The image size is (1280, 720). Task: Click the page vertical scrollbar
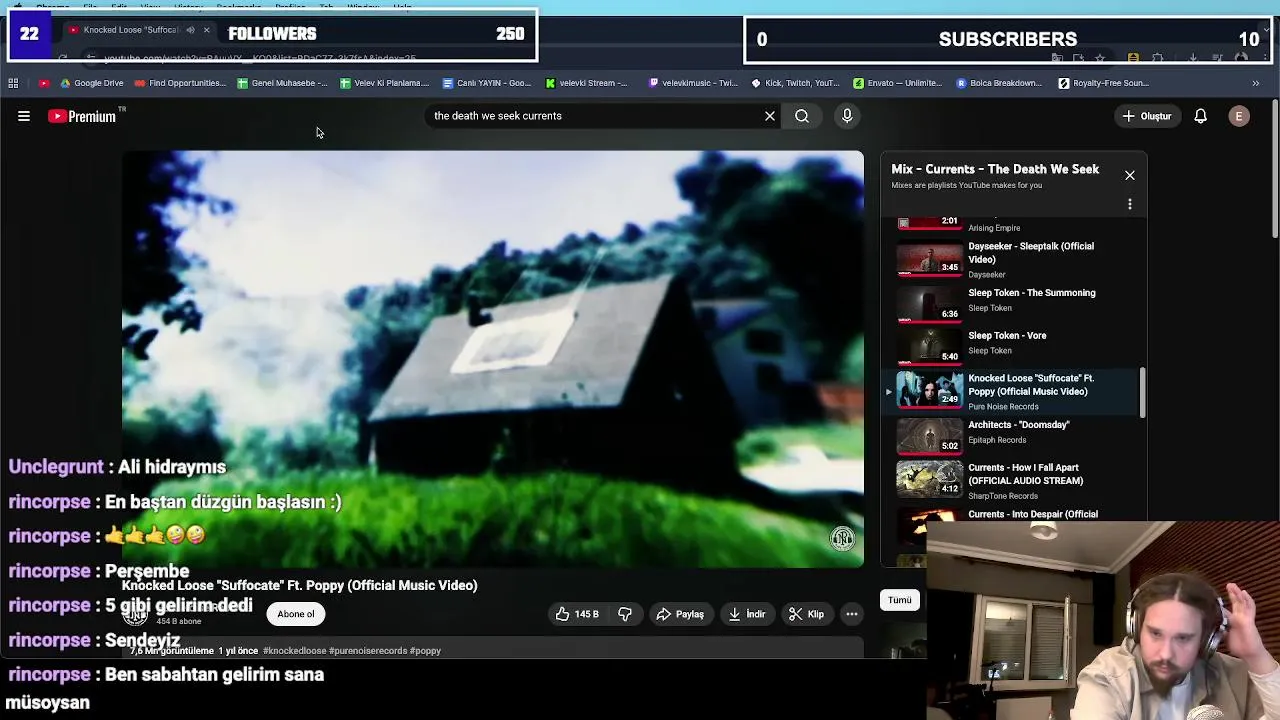click(1274, 170)
